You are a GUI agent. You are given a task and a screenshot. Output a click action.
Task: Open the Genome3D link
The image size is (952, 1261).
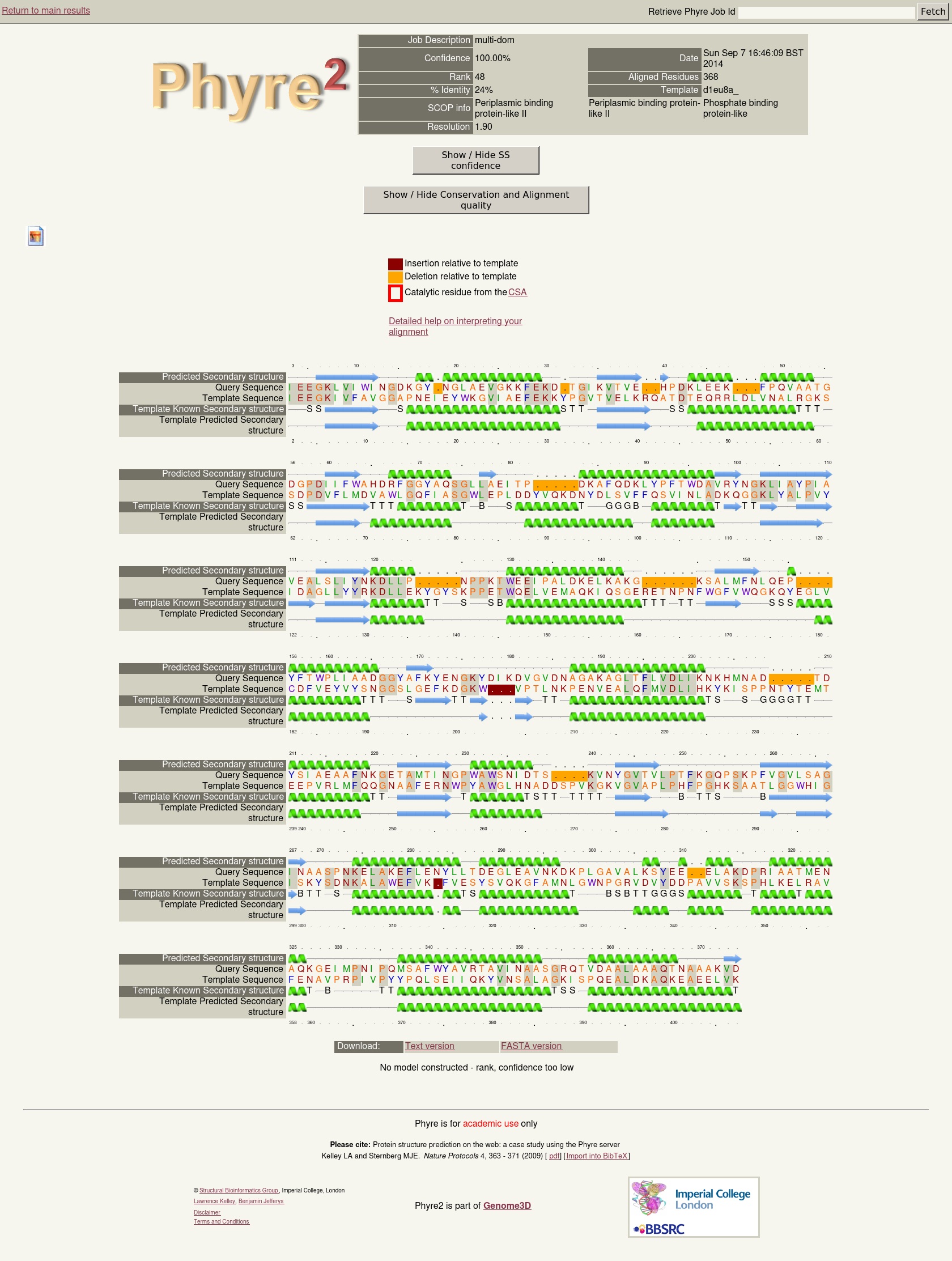[x=507, y=1205]
